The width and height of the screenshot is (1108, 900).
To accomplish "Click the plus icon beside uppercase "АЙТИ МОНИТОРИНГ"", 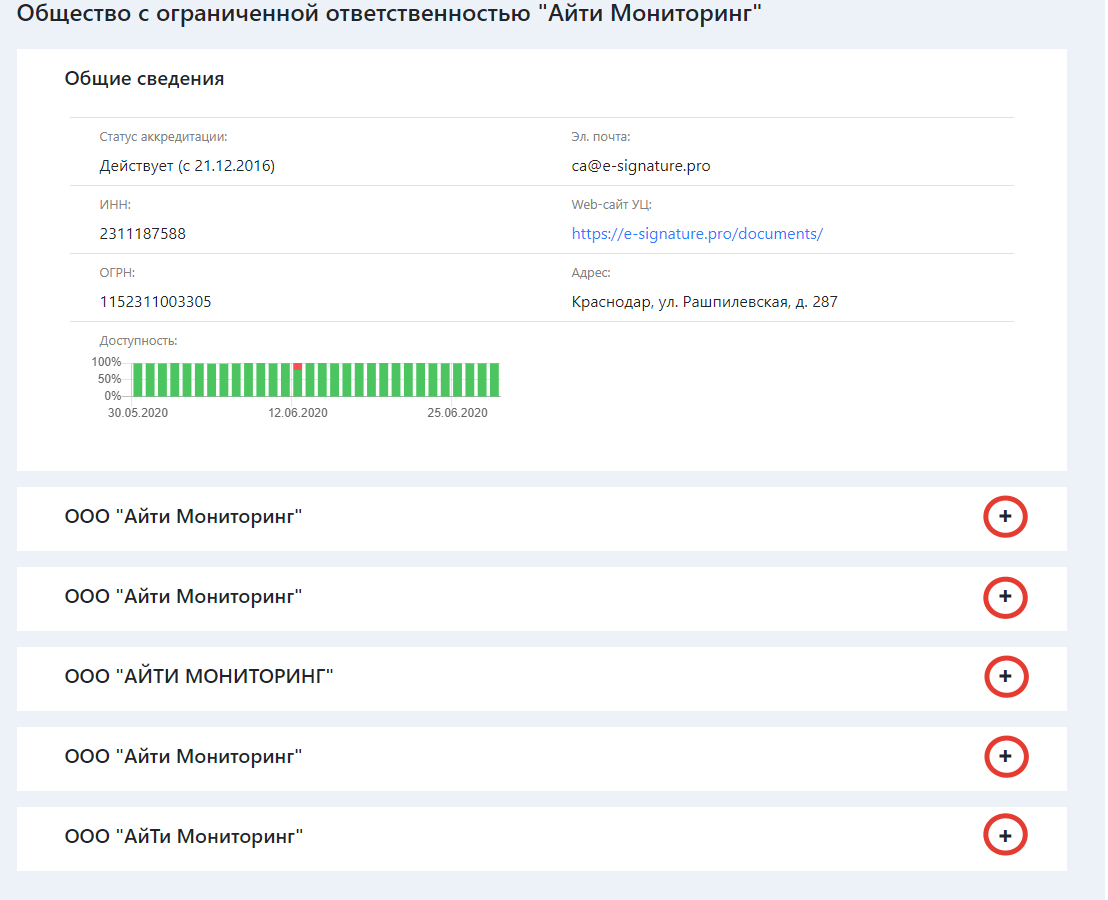I will (x=1005, y=677).
